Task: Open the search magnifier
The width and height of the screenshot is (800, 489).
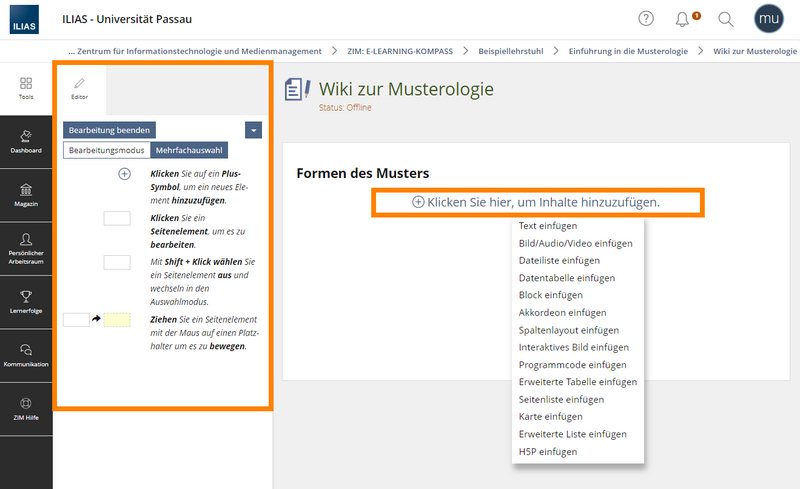Action: (x=726, y=19)
